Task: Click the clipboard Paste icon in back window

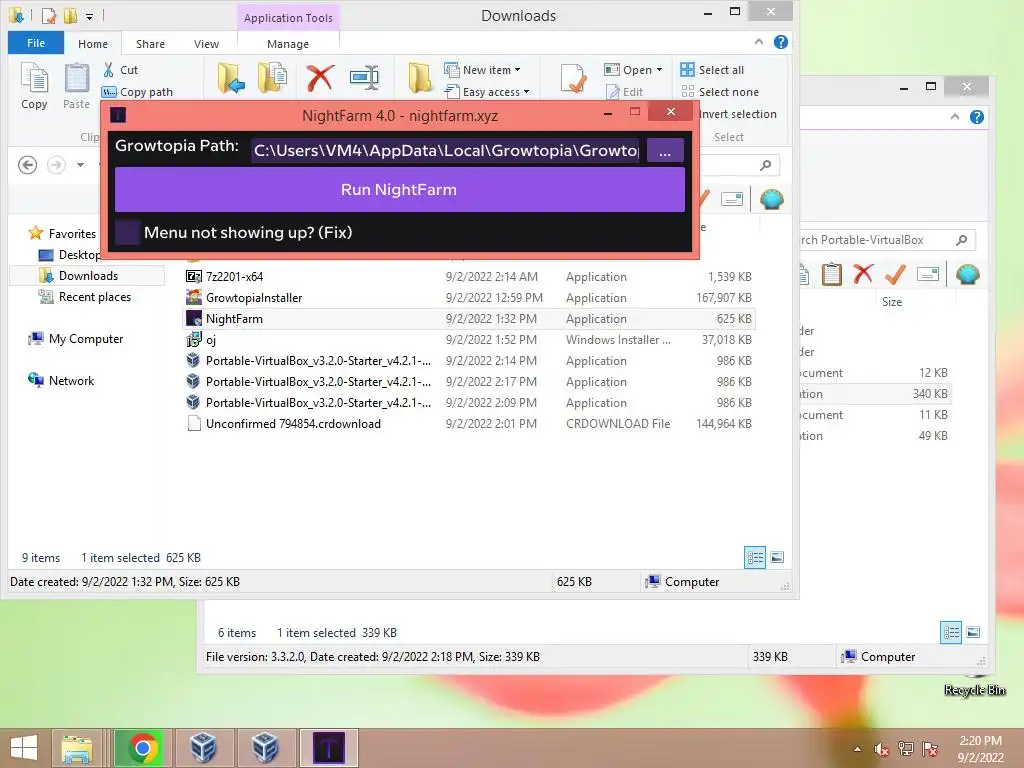Action: click(x=831, y=274)
